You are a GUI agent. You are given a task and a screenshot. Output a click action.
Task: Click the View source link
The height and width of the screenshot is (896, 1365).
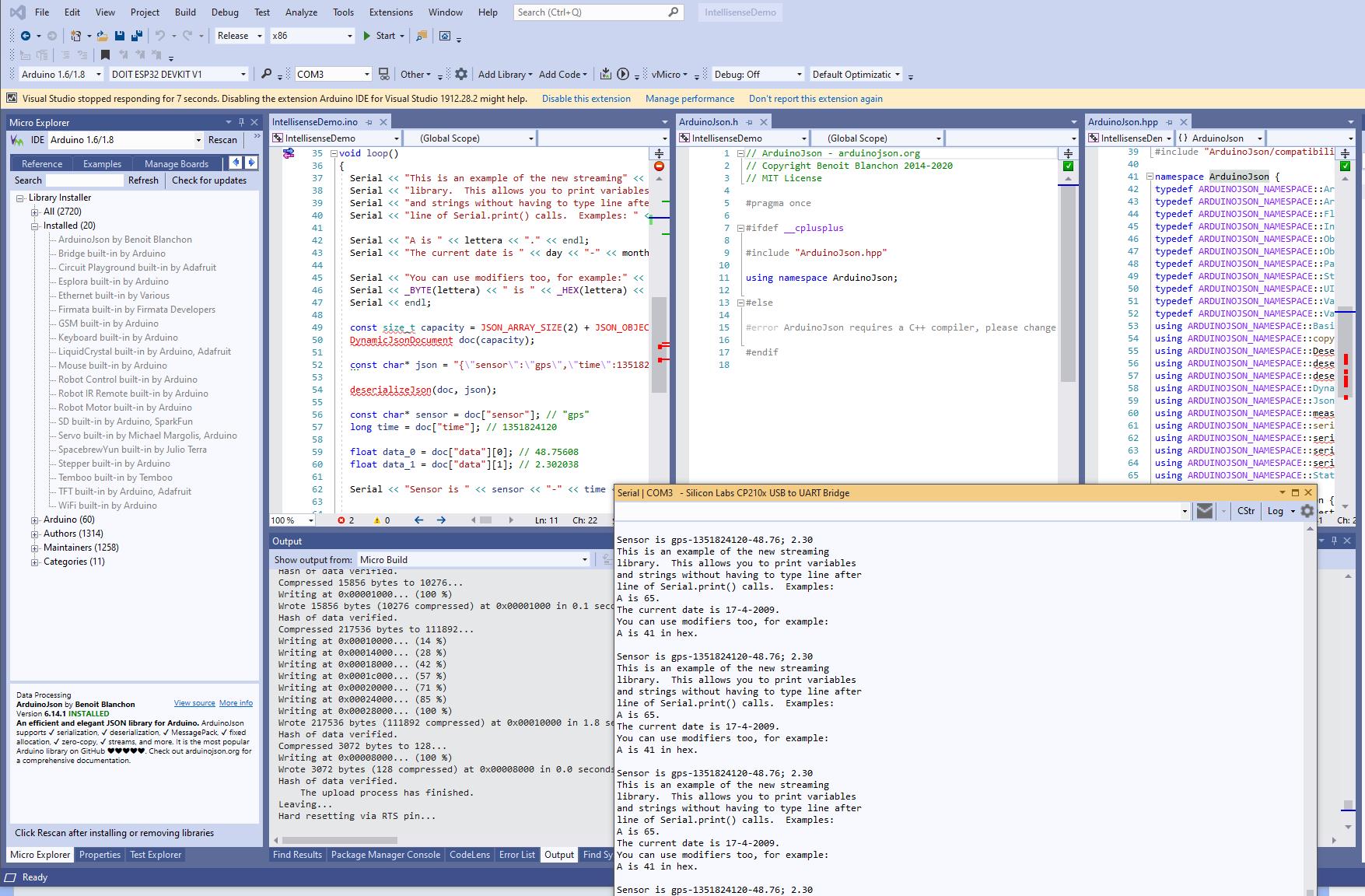194,703
